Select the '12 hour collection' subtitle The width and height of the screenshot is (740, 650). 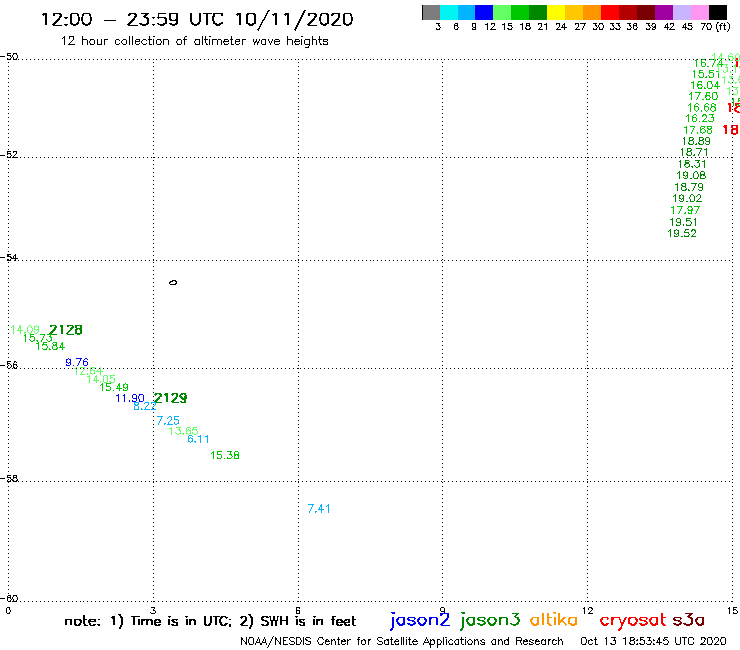(x=194, y=41)
